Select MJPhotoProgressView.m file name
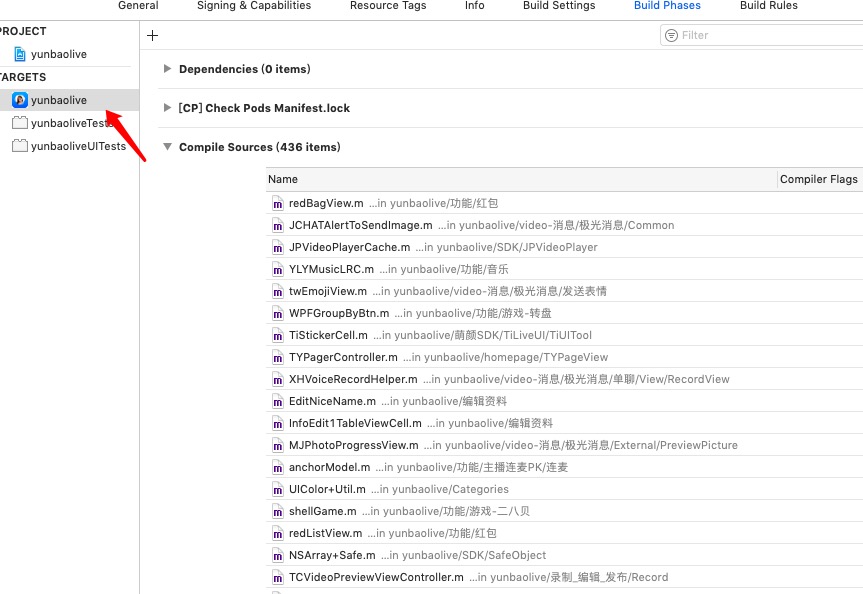The width and height of the screenshot is (863, 594). click(353, 445)
